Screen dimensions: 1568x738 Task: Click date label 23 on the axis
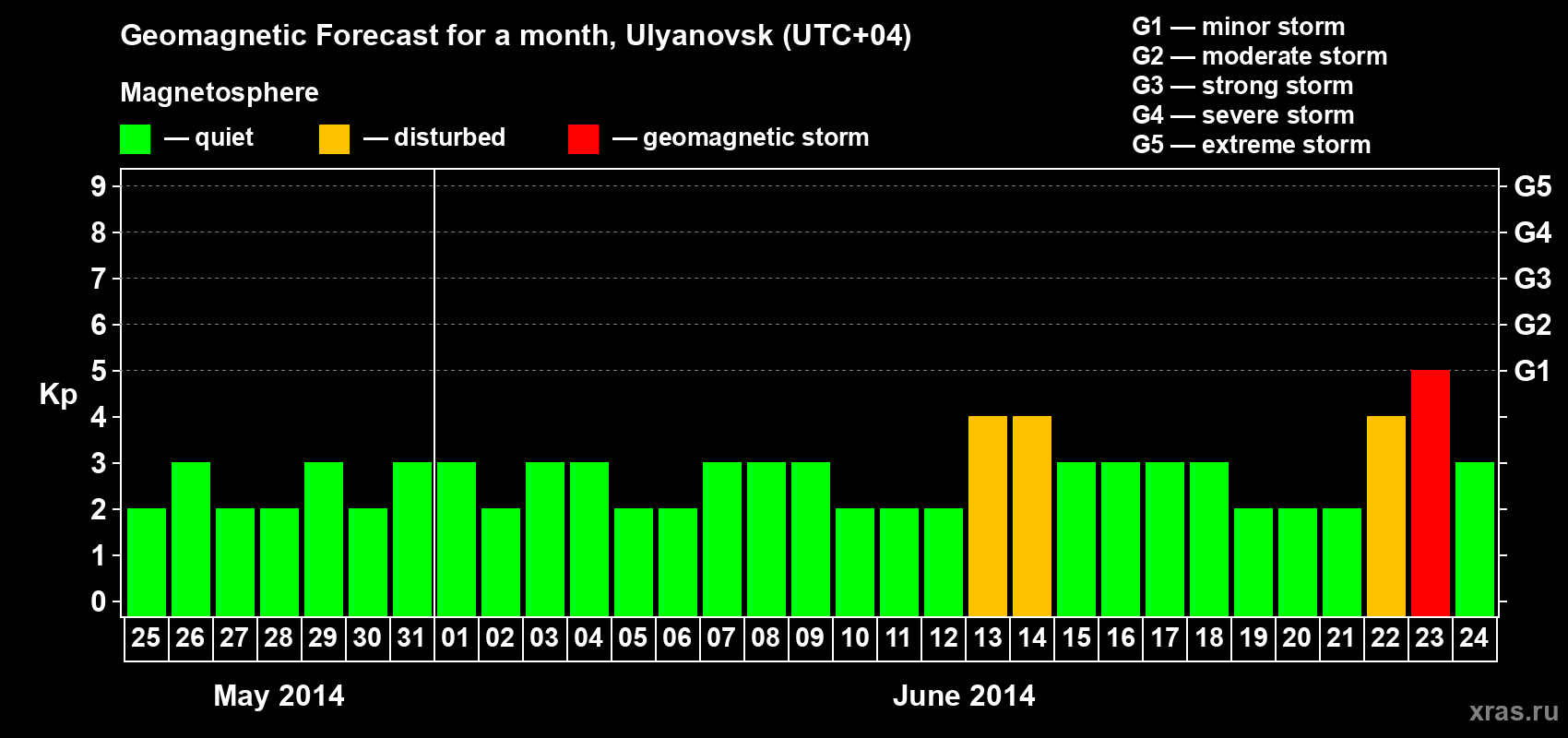click(x=1430, y=637)
